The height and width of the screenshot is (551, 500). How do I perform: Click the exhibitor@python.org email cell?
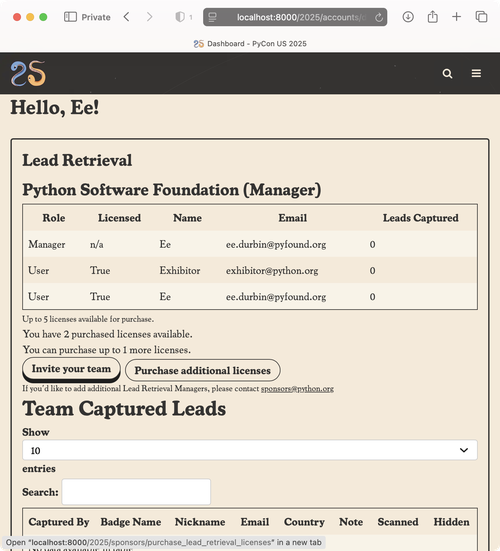pos(272,271)
